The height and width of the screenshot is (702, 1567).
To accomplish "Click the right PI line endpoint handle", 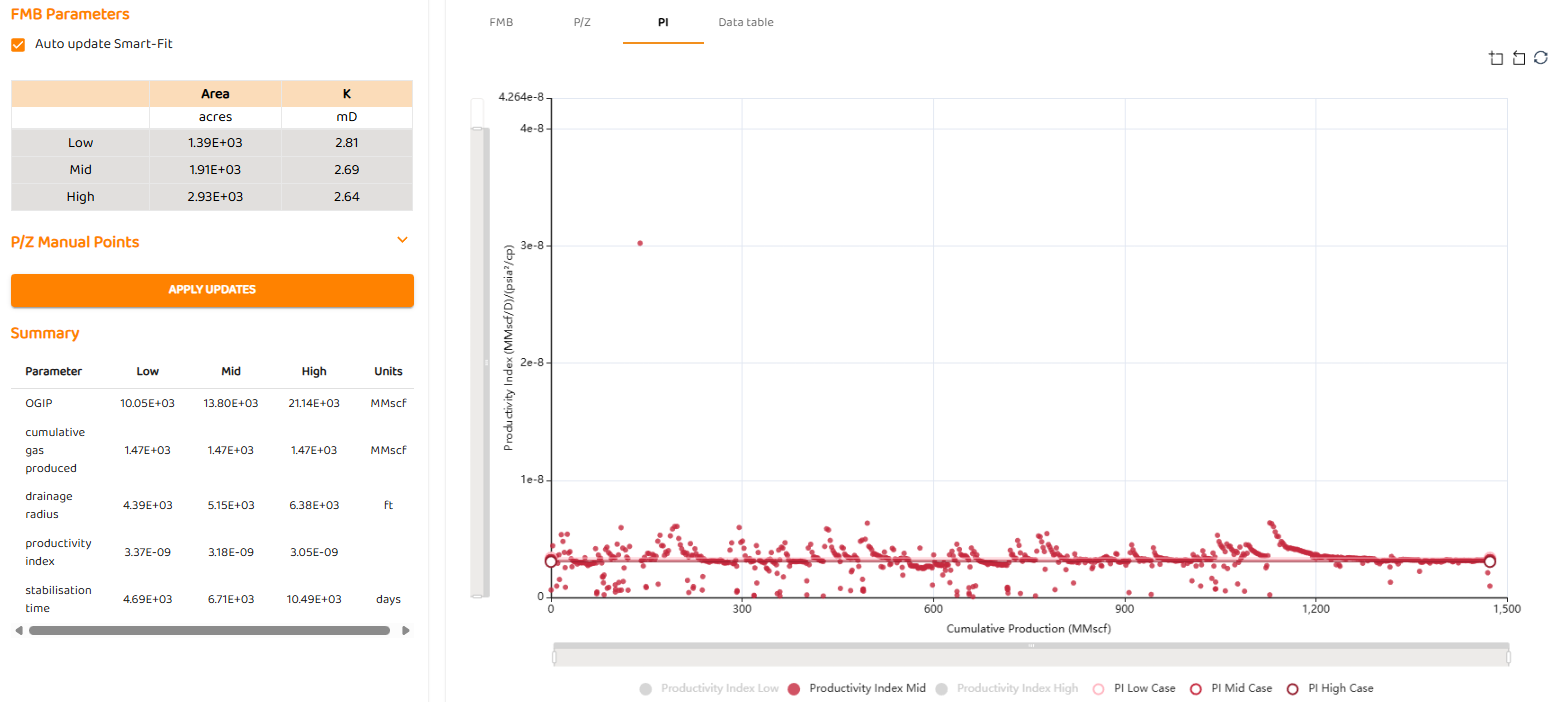I will point(1490,561).
